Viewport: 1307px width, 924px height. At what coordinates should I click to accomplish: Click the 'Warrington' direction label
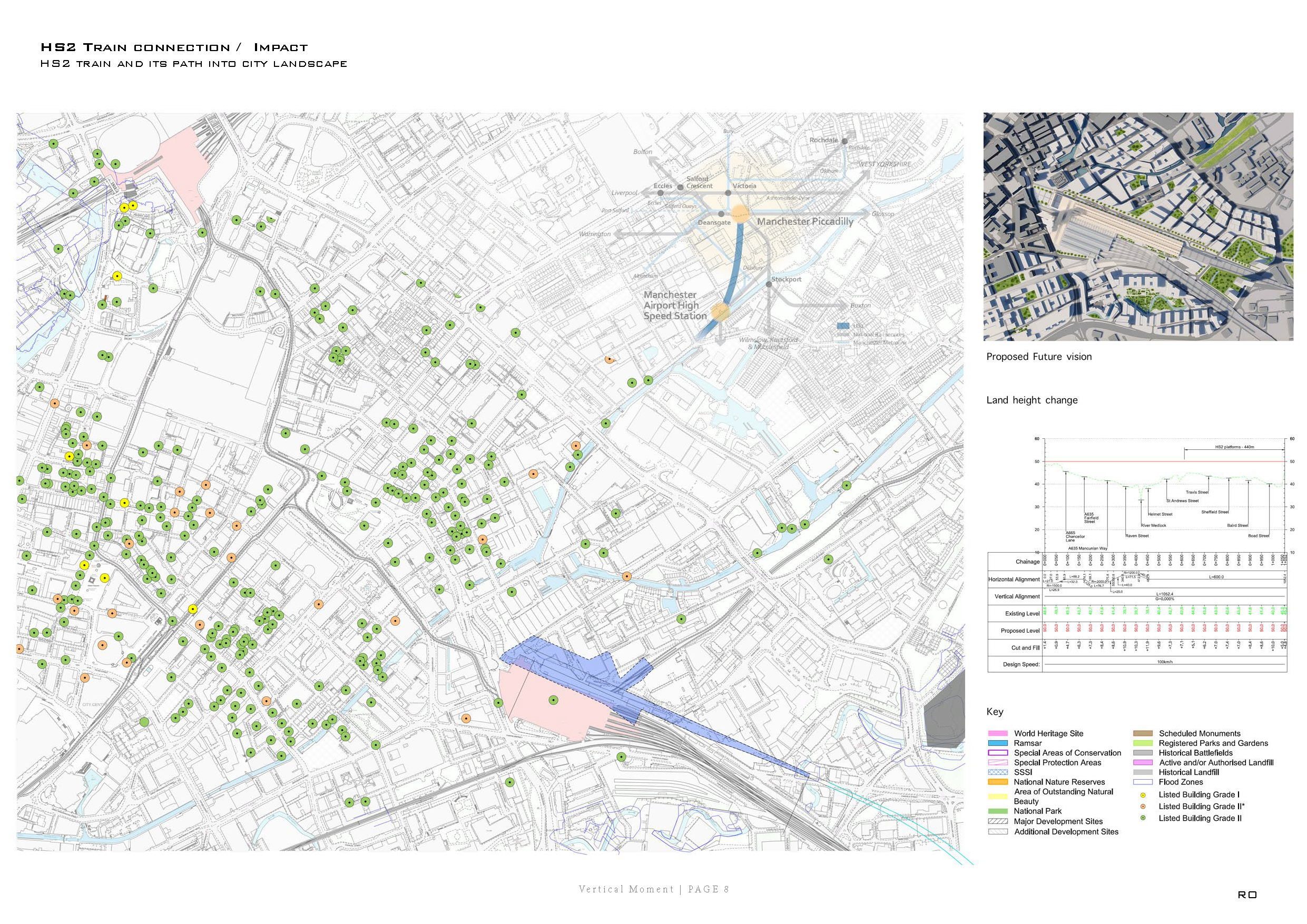(x=595, y=234)
